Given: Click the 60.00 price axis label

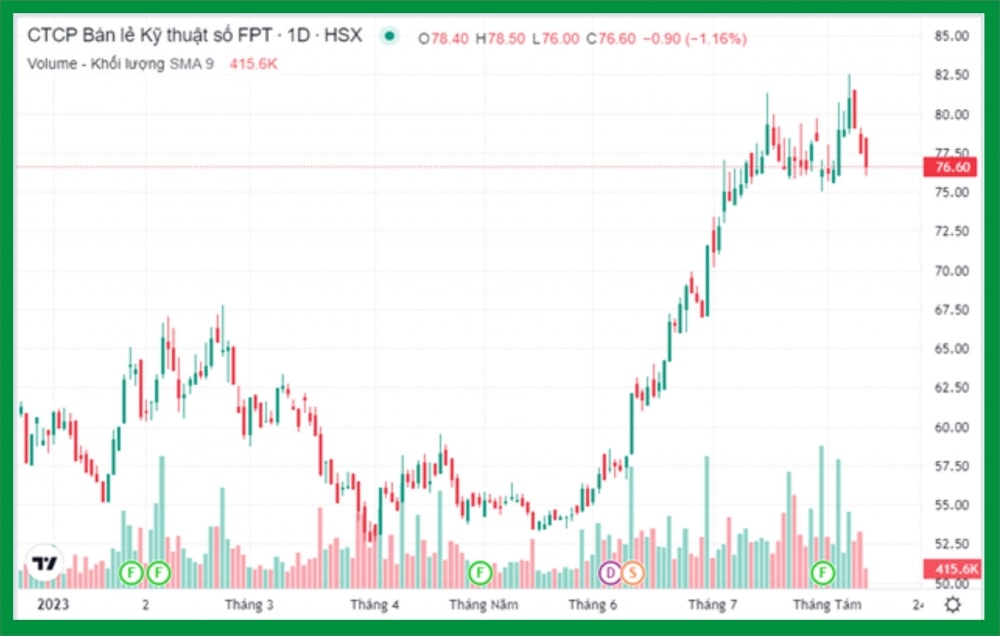Looking at the screenshot, I should tap(952, 427).
